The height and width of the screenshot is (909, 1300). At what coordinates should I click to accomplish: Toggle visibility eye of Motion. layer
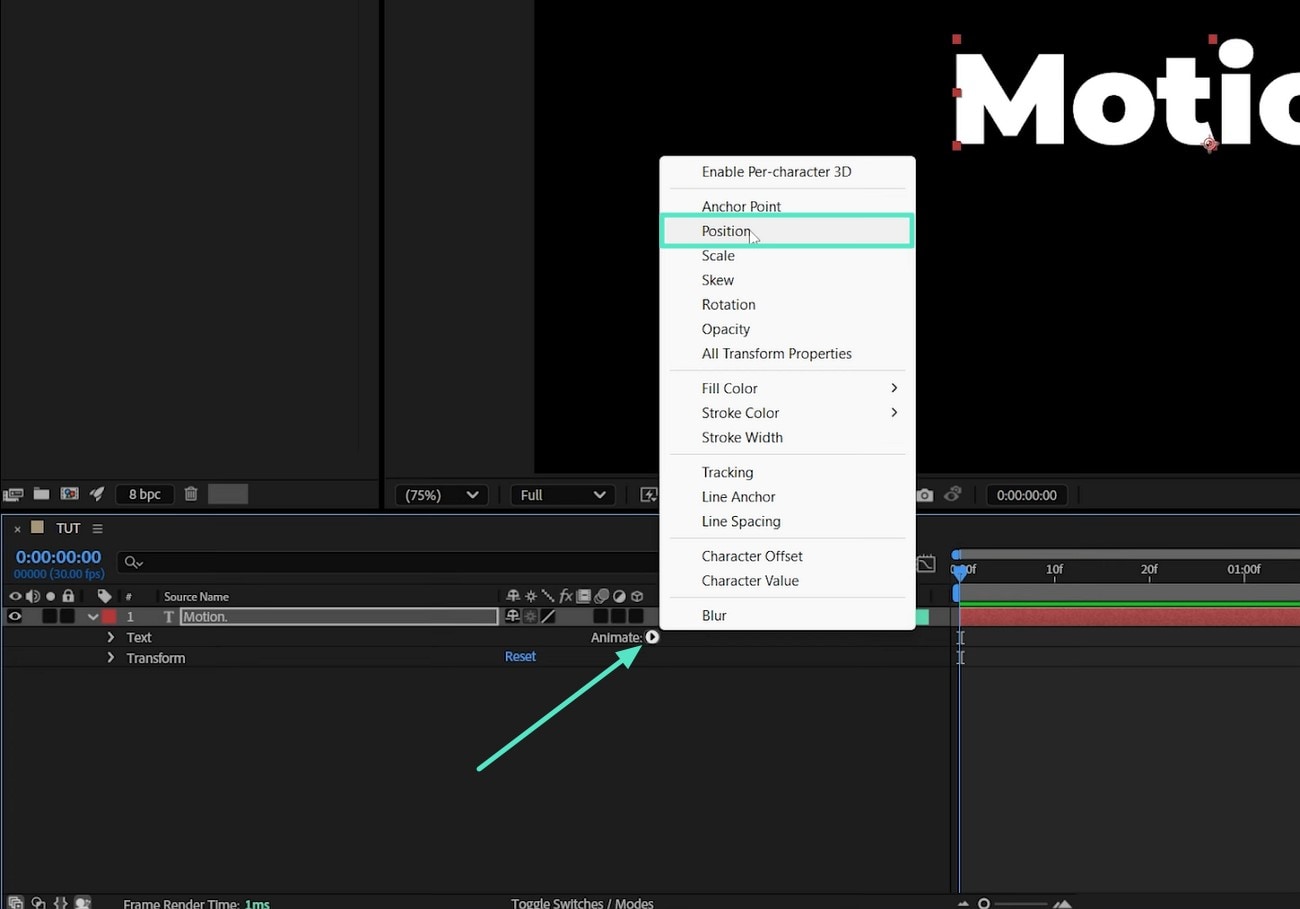tap(15, 617)
